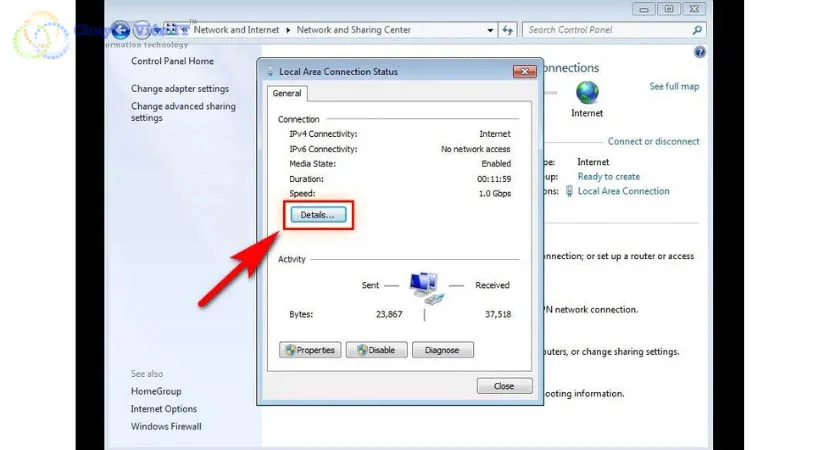The height and width of the screenshot is (450, 820).
Task: Open Change adapter settings link
Action: [x=180, y=89]
